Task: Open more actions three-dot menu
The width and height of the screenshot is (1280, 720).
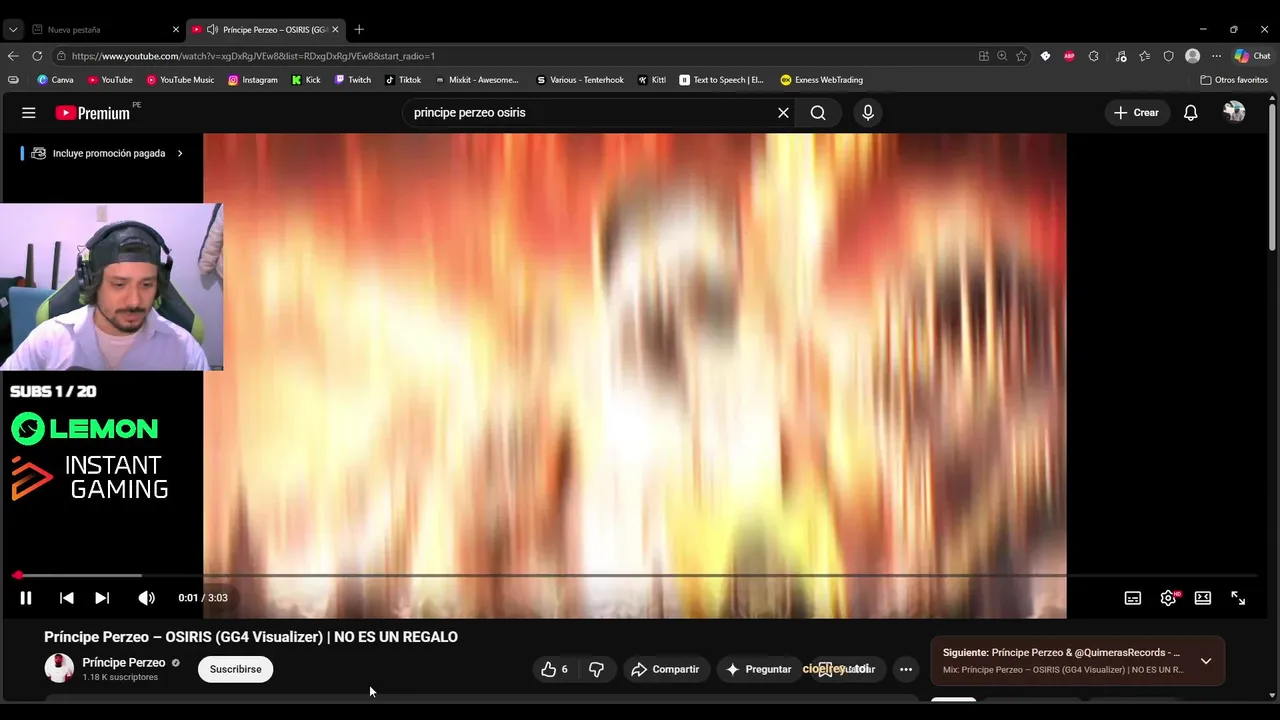Action: (x=906, y=669)
